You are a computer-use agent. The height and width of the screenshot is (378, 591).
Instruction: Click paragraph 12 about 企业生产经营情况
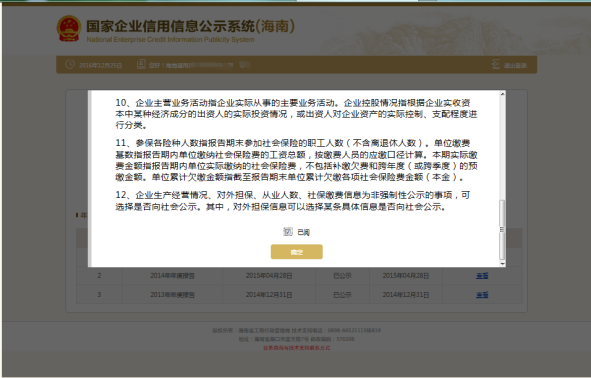(x=293, y=201)
